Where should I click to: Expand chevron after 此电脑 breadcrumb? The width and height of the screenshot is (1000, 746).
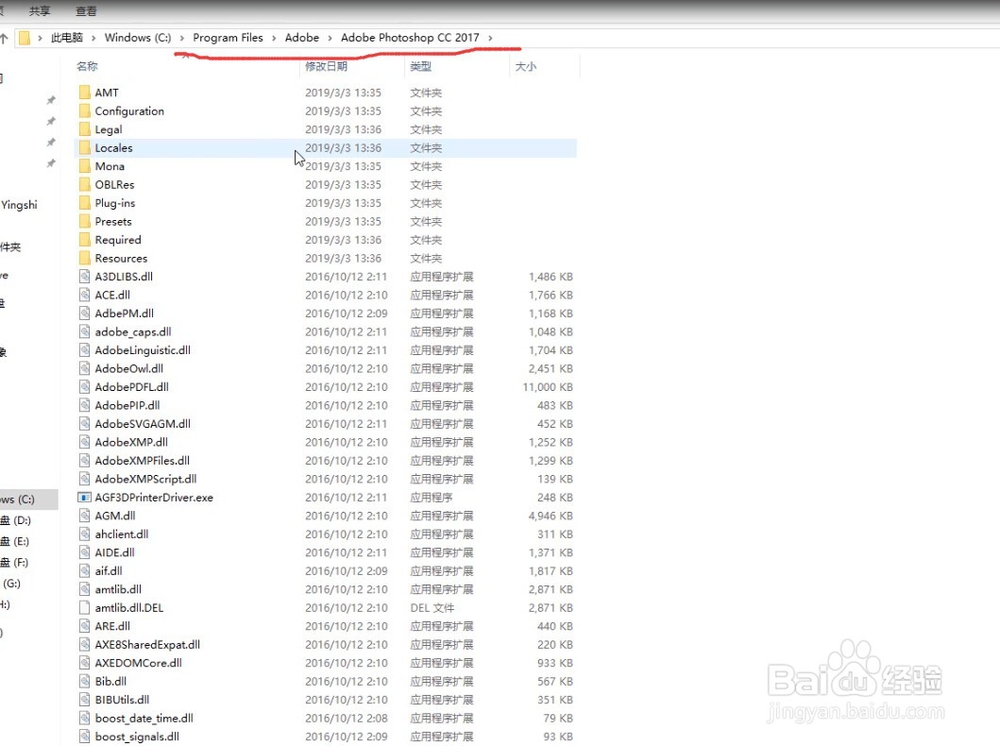tap(94, 38)
